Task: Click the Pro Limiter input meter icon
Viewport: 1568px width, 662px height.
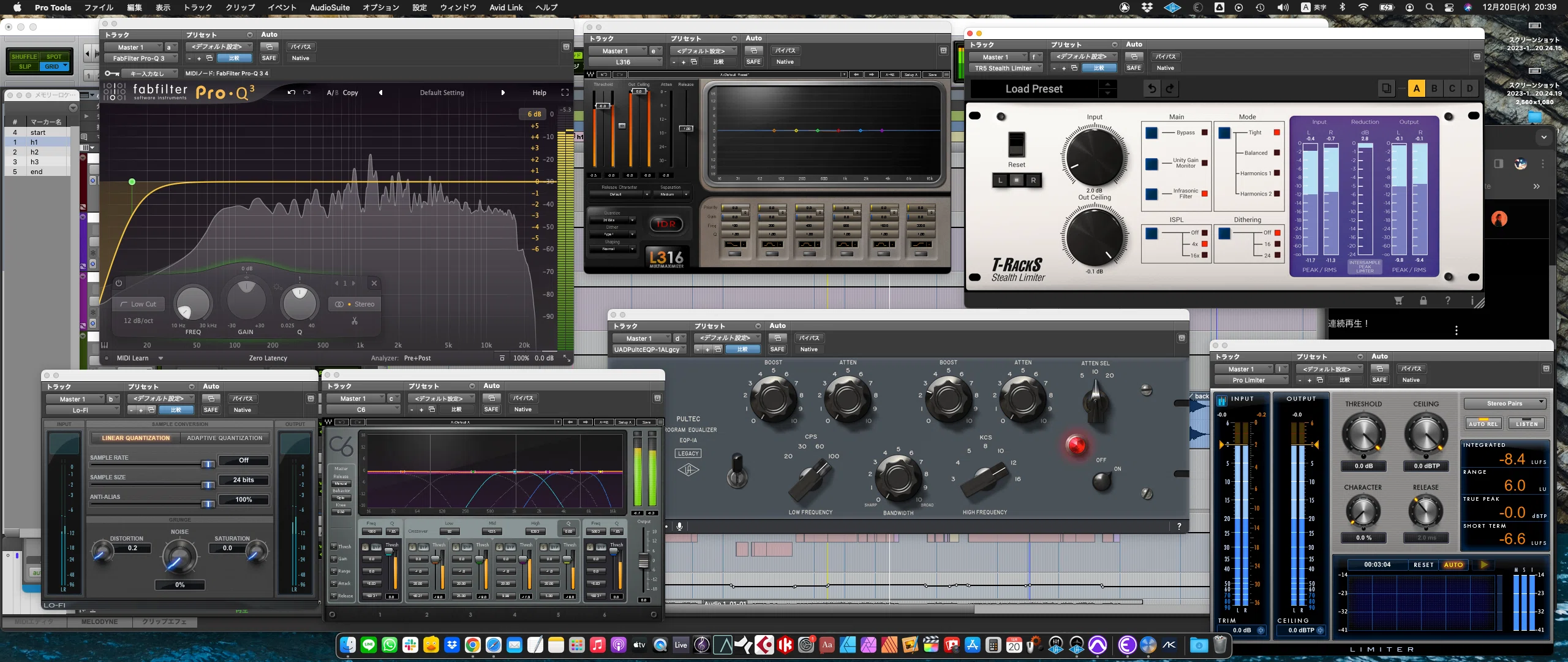Action: coord(1222,401)
